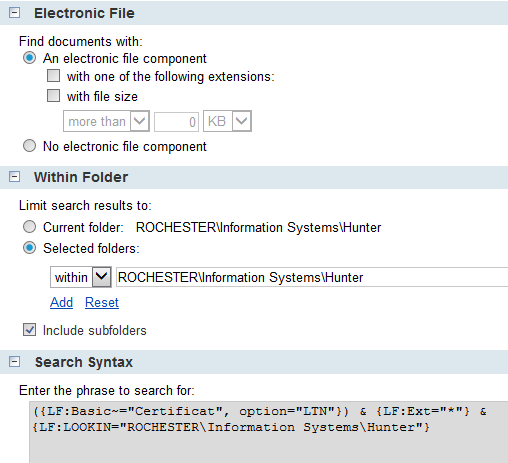Click the ROCHESTER folder path input field
The image size is (508, 463).
[312, 277]
